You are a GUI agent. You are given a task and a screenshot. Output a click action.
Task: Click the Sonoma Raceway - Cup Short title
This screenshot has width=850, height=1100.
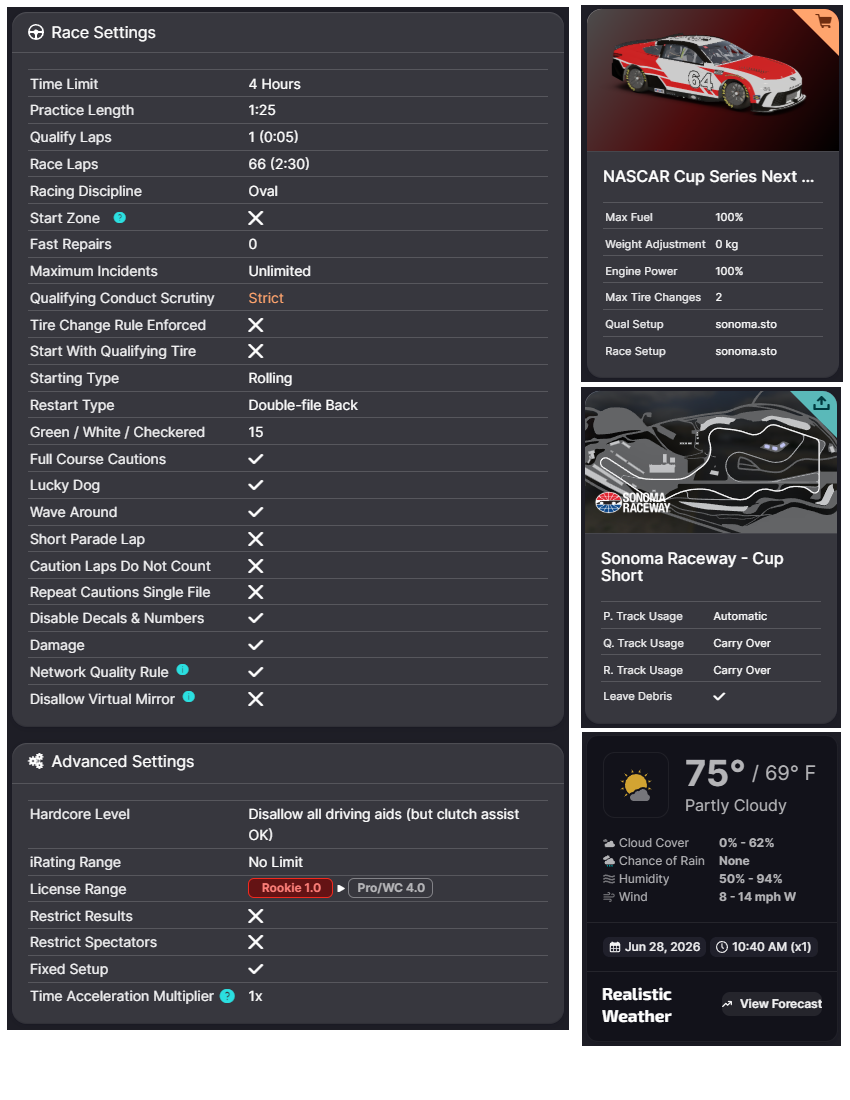692,567
